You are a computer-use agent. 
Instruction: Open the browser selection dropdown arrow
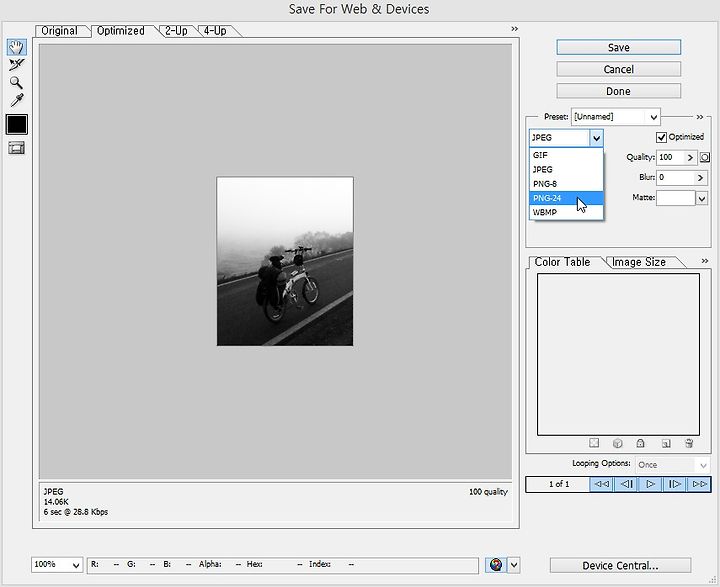[x=514, y=565]
